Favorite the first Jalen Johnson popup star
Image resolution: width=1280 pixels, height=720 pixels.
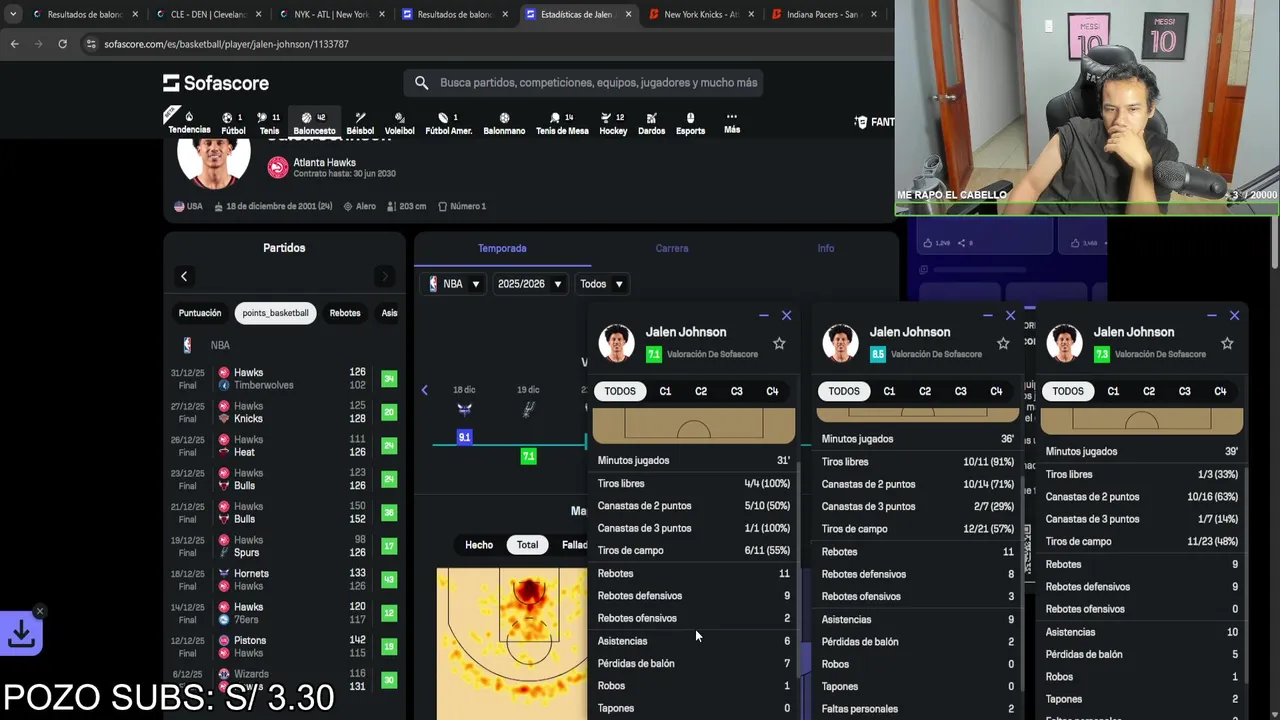[779, 343]
